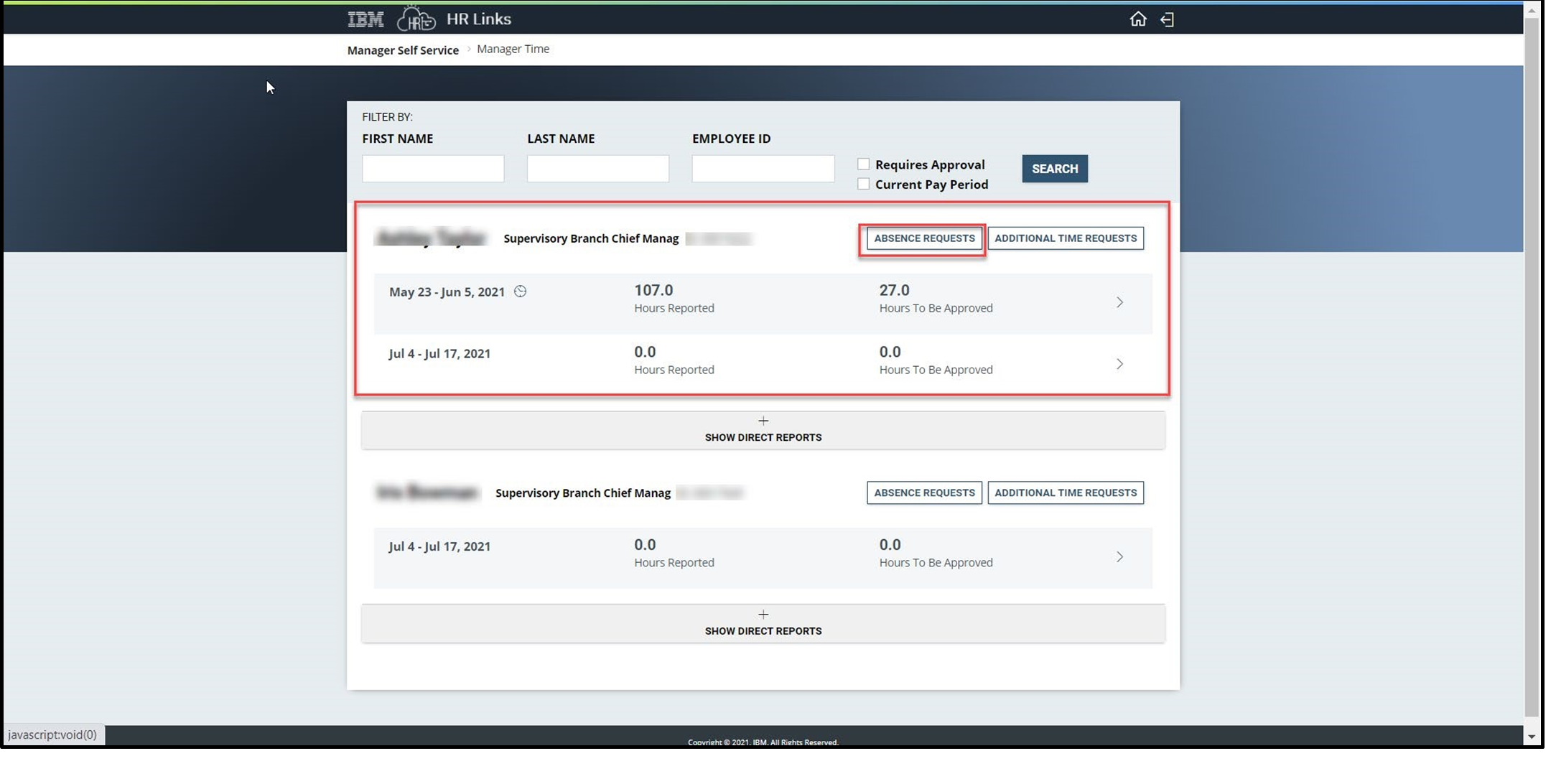Screen dimensions: 1556x784
Task: Expand the Jul 4 - Jul 17 row using its arrow
Action: (x=1119, y=363)
